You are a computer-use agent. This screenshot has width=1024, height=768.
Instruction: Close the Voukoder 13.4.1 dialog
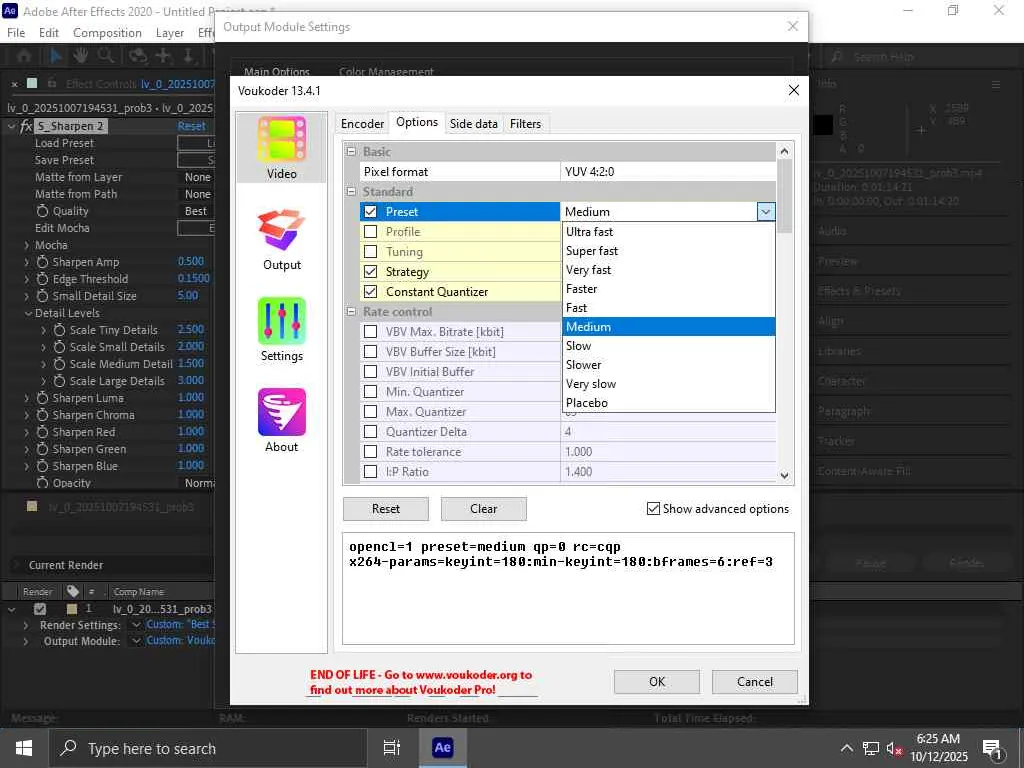(x=793, y=90)
